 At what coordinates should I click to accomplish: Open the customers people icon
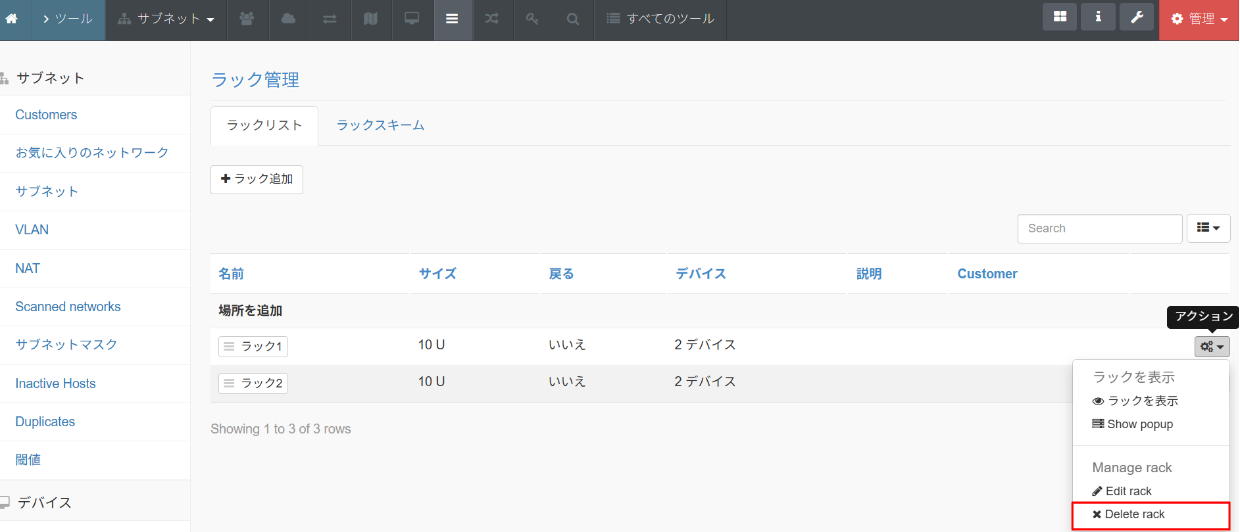click(247, 19)
